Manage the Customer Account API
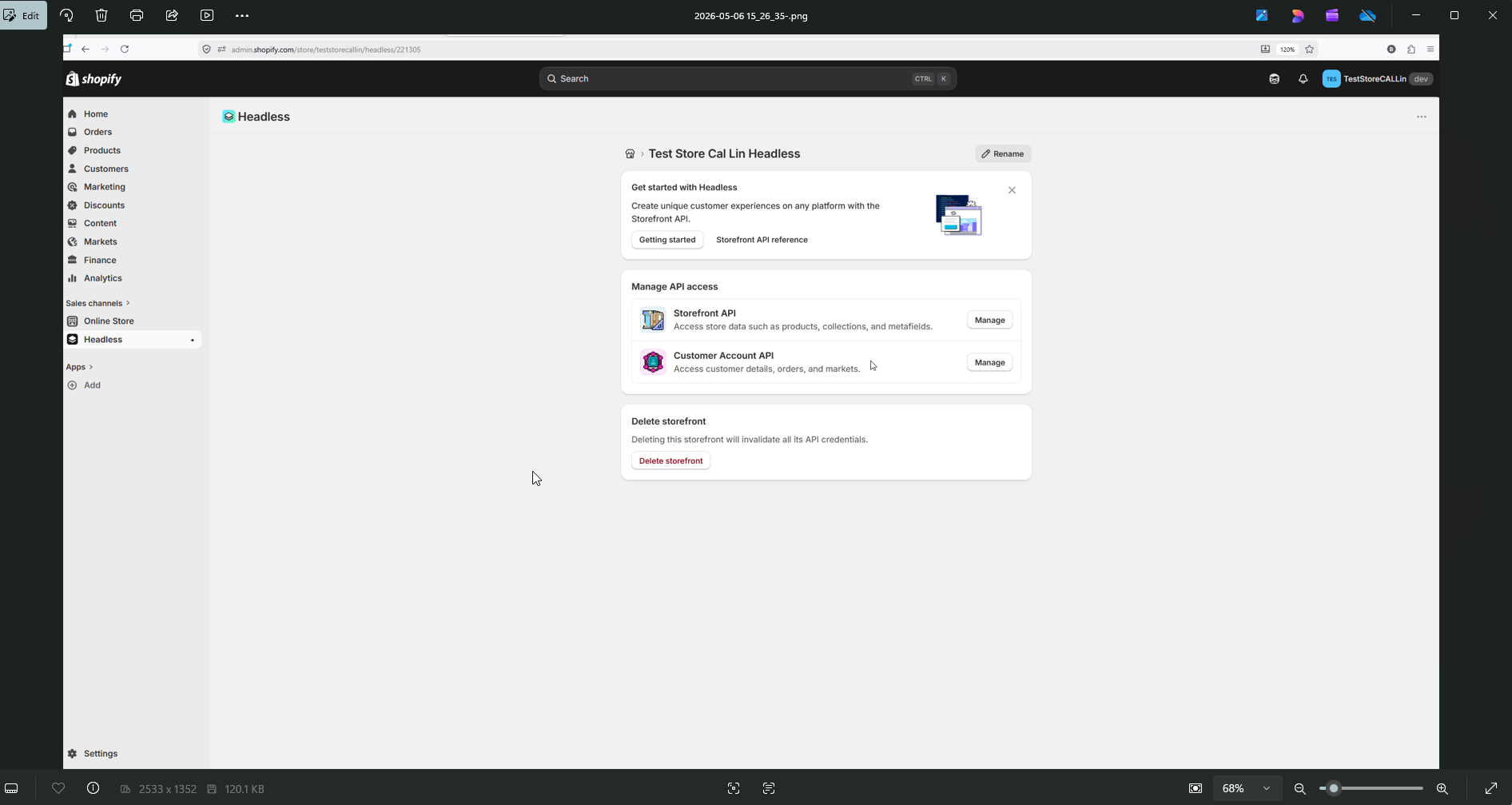This screenshot has height=805, width=1512. click(x=989, y=362)
